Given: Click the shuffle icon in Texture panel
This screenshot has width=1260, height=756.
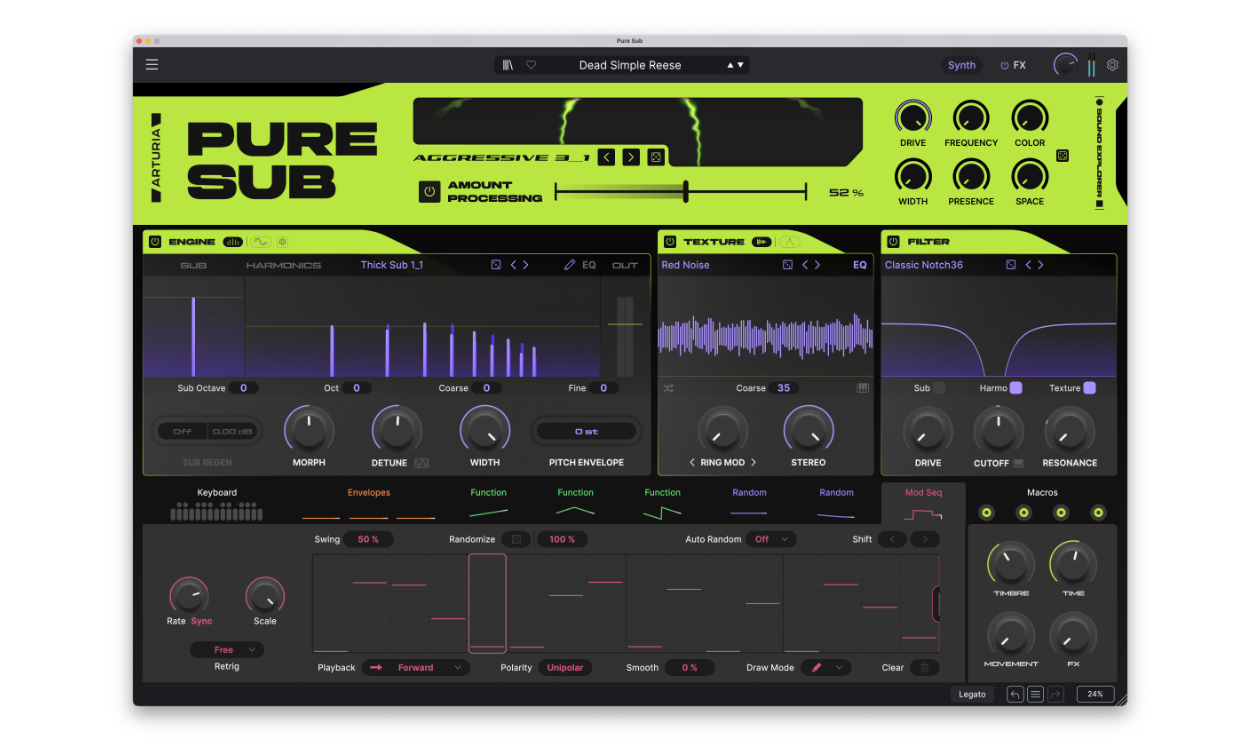Looking at the screenshot, I should coord(668,388).
